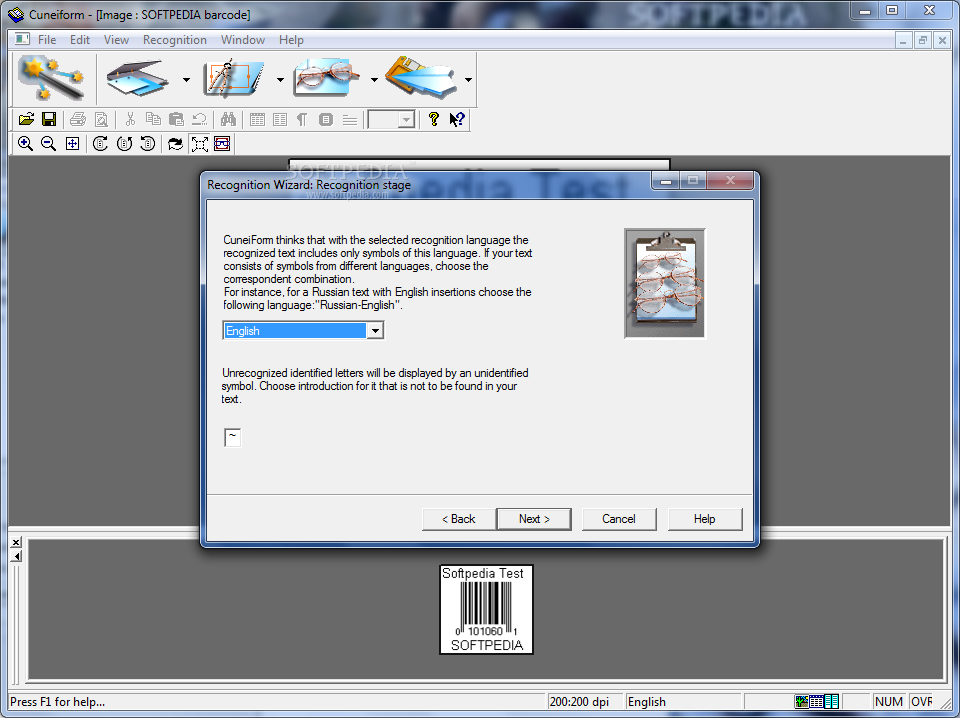Click the frame selection corners icon
This screenshot has height=718, width=960.
(200, 144)
